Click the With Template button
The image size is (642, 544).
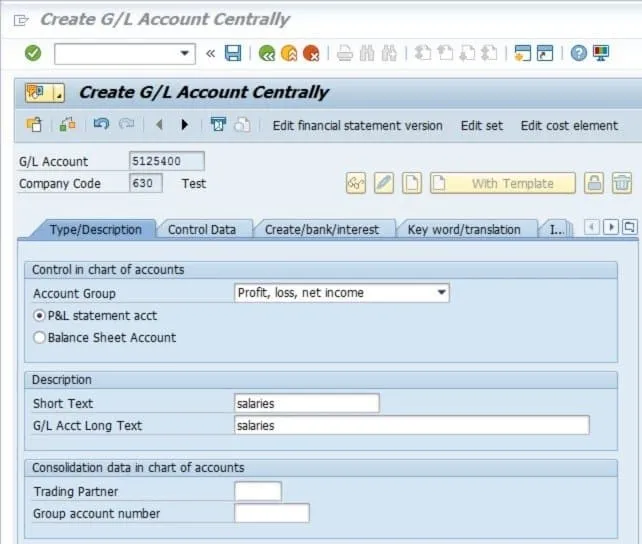click(x=512, y=183)
